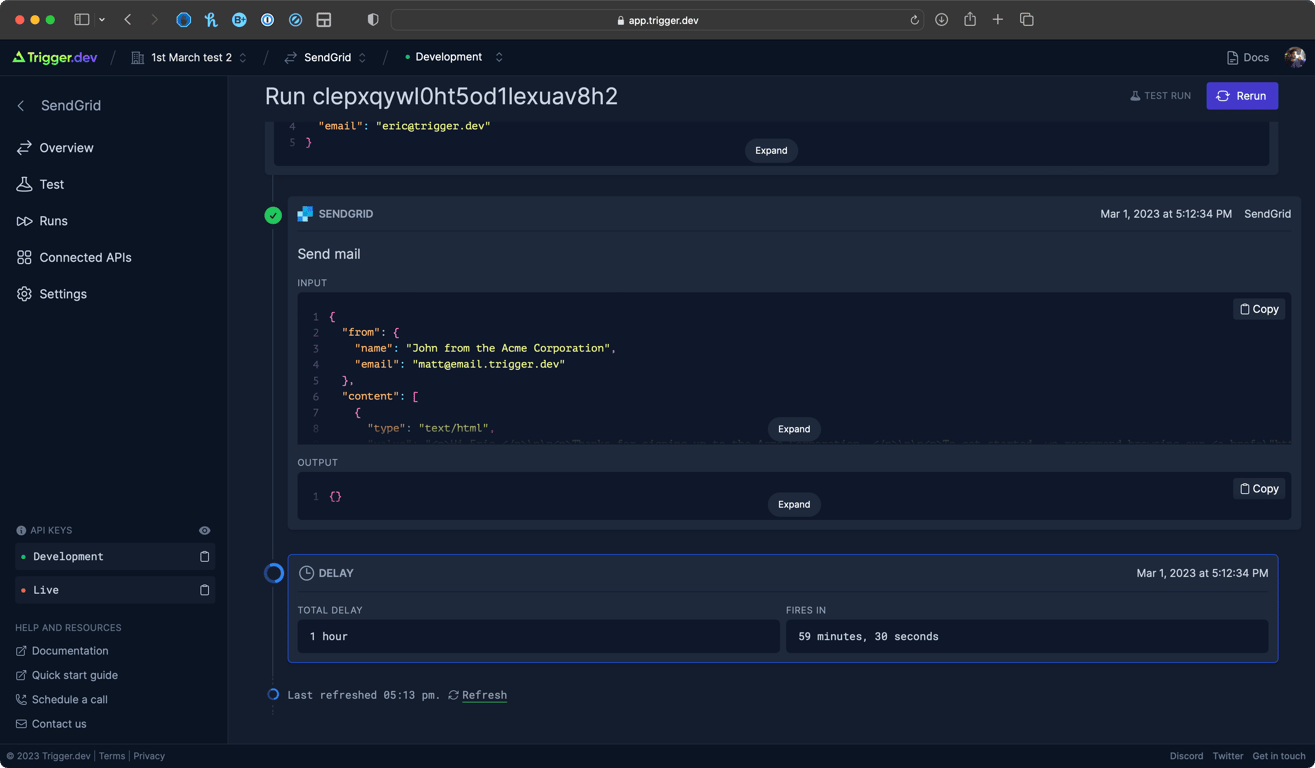Image resolution: width=1315 pixels, height=768 pixels.
Task: Open the Overview page
Action: [x=66, y=148]
